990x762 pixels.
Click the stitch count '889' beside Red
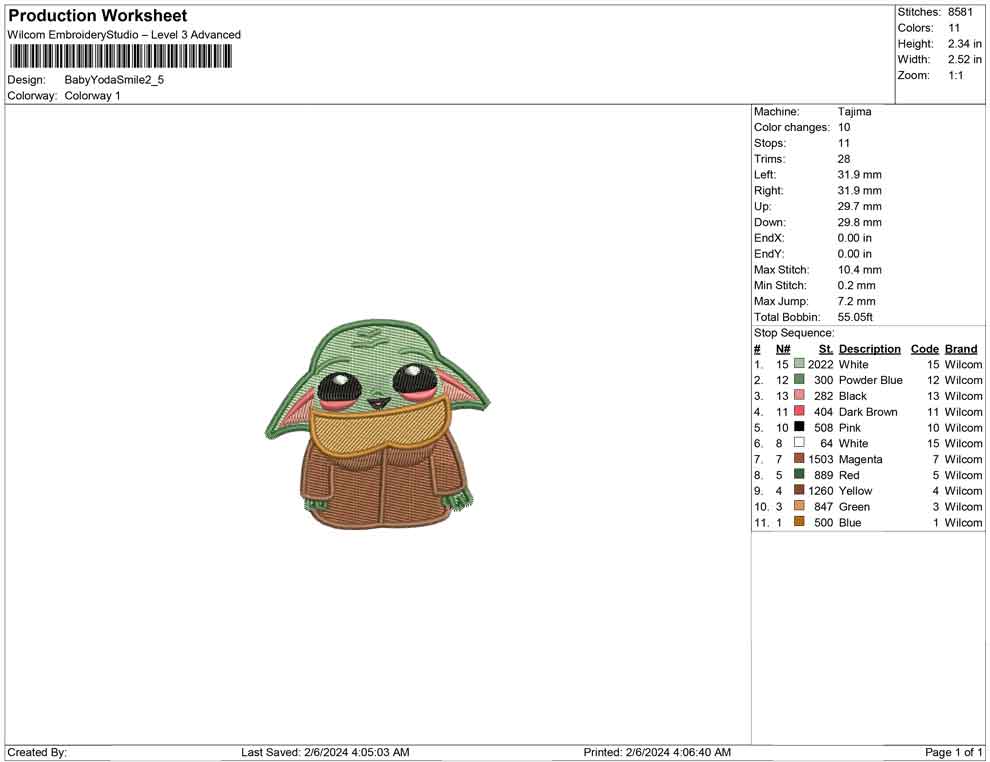[x=824, y=475]
